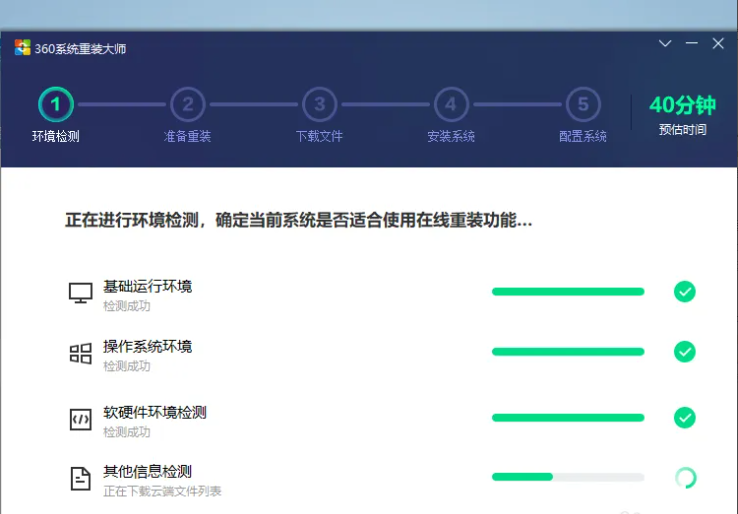This screenshot has height=514, width=738.
Task: Click the 40分钟 estimated time value
Action: (682, 105)
